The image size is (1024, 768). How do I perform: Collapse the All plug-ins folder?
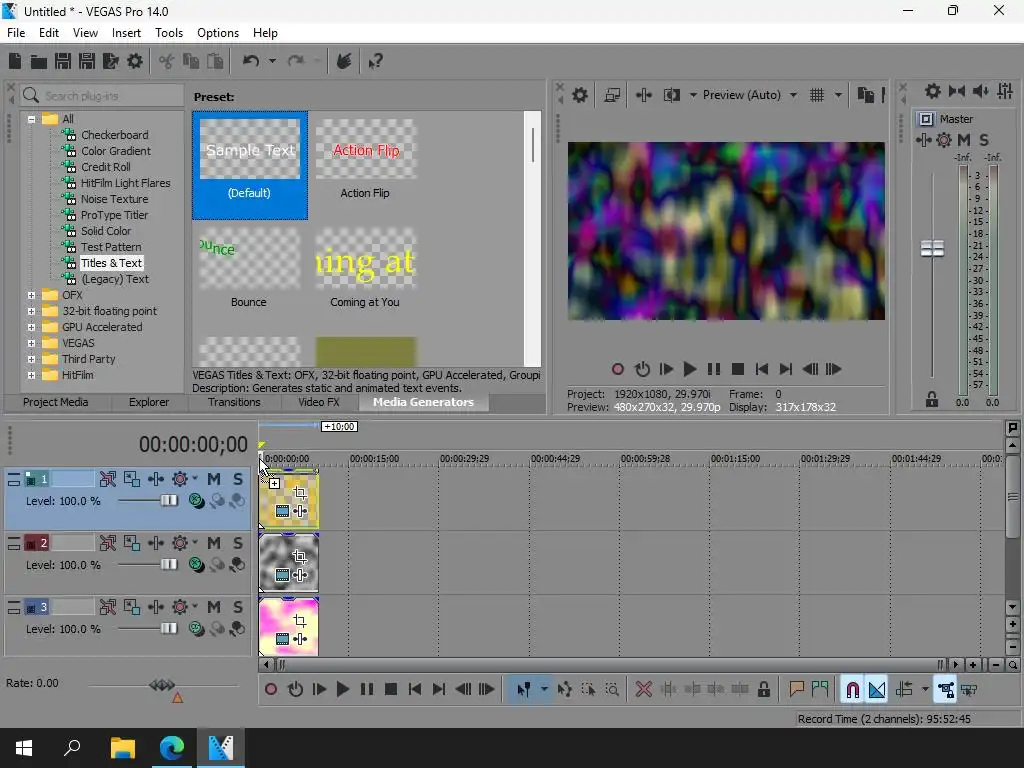tap(31, 119)
